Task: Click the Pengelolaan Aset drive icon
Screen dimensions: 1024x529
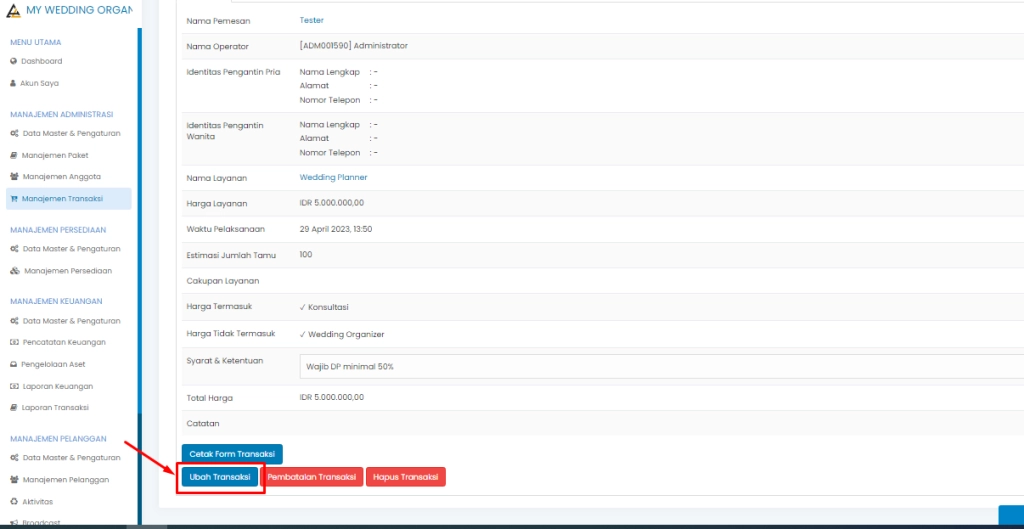Action: [x=14, y=364]
